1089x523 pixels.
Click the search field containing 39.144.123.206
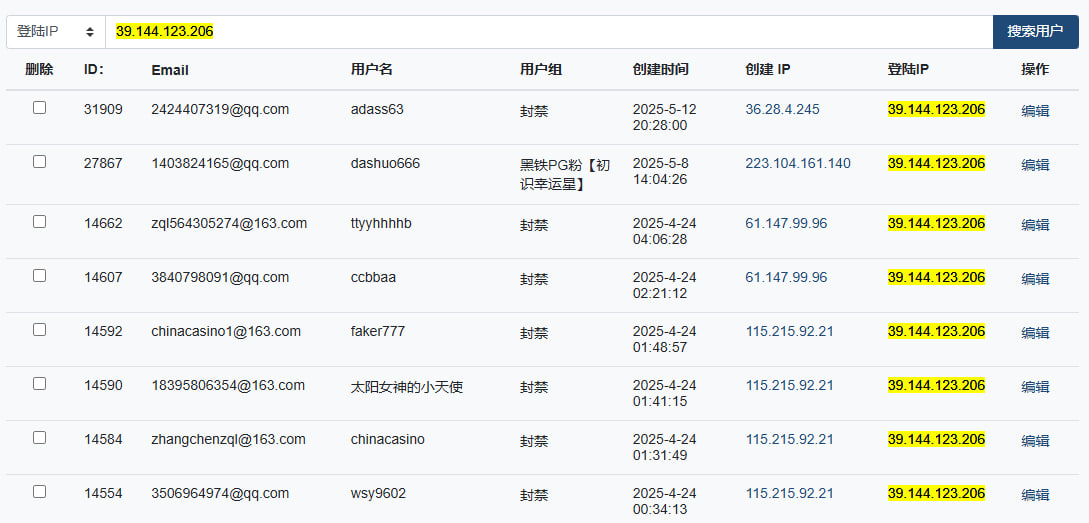coord(549,32)
